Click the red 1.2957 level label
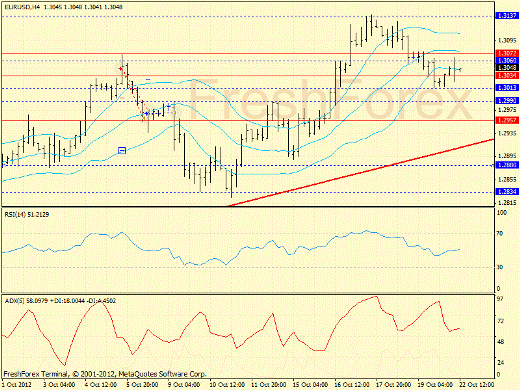This screenshot has height=390, width=520. 507,120
